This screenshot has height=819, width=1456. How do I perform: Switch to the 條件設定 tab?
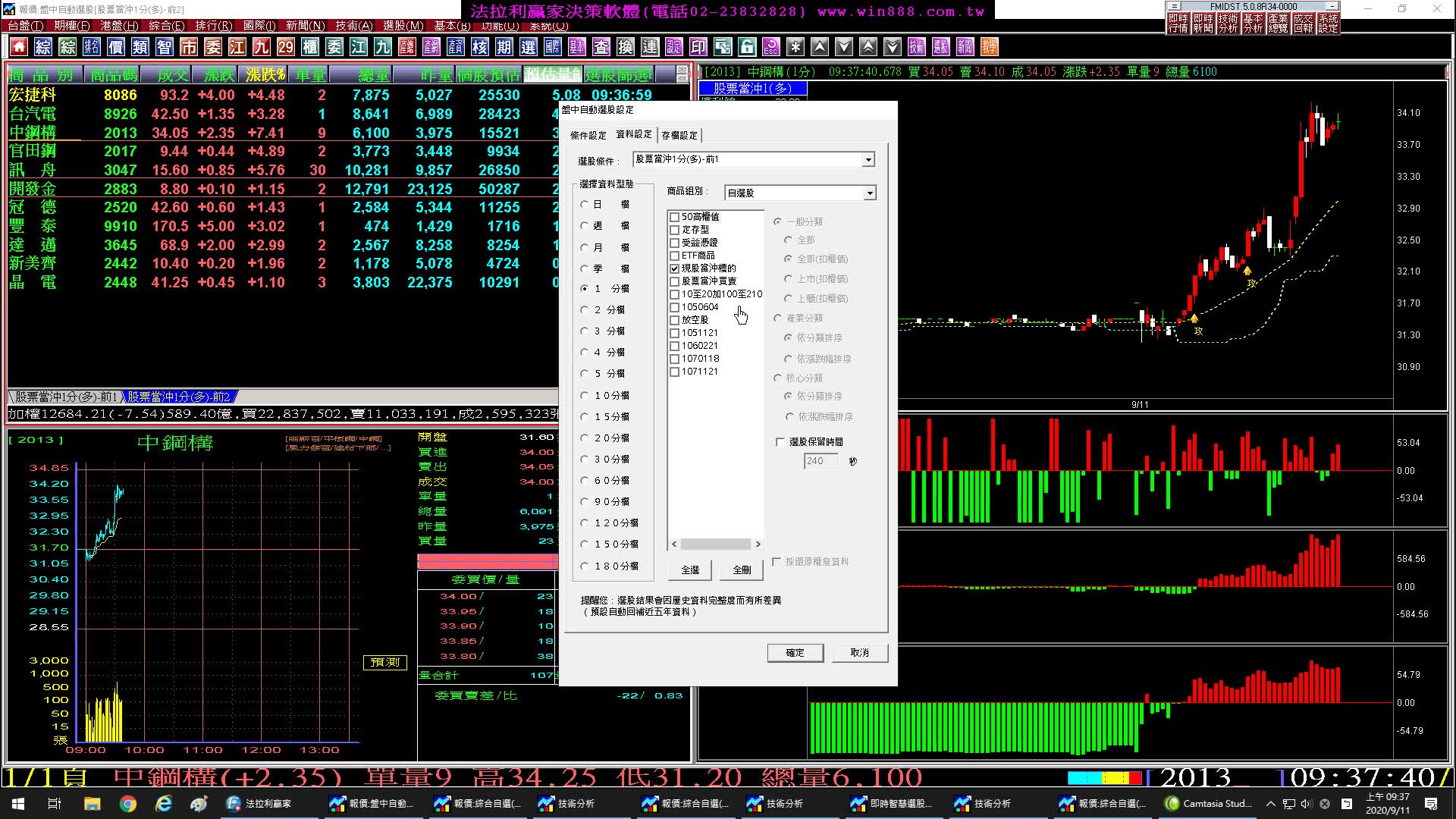(588, 135)
